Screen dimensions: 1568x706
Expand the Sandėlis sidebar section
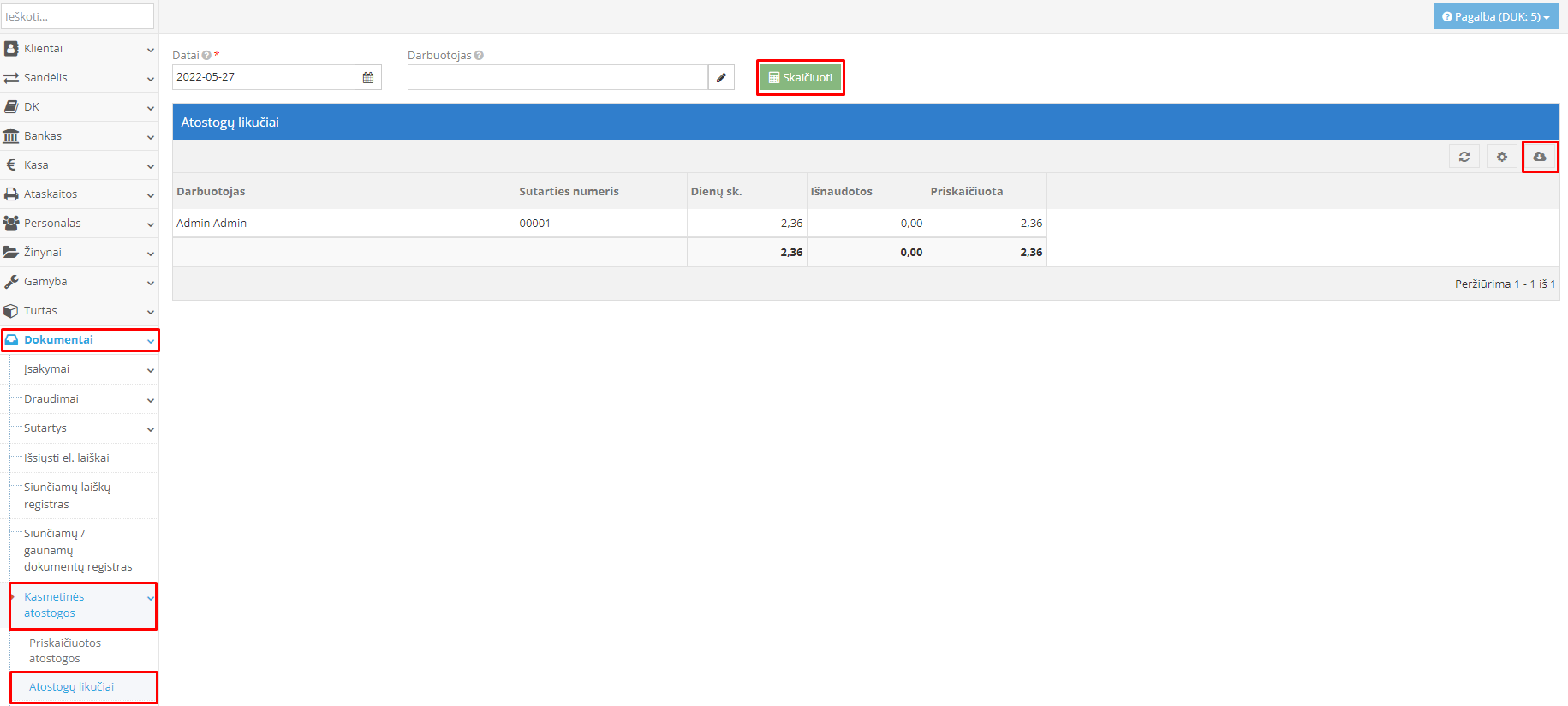coord(79,78)
